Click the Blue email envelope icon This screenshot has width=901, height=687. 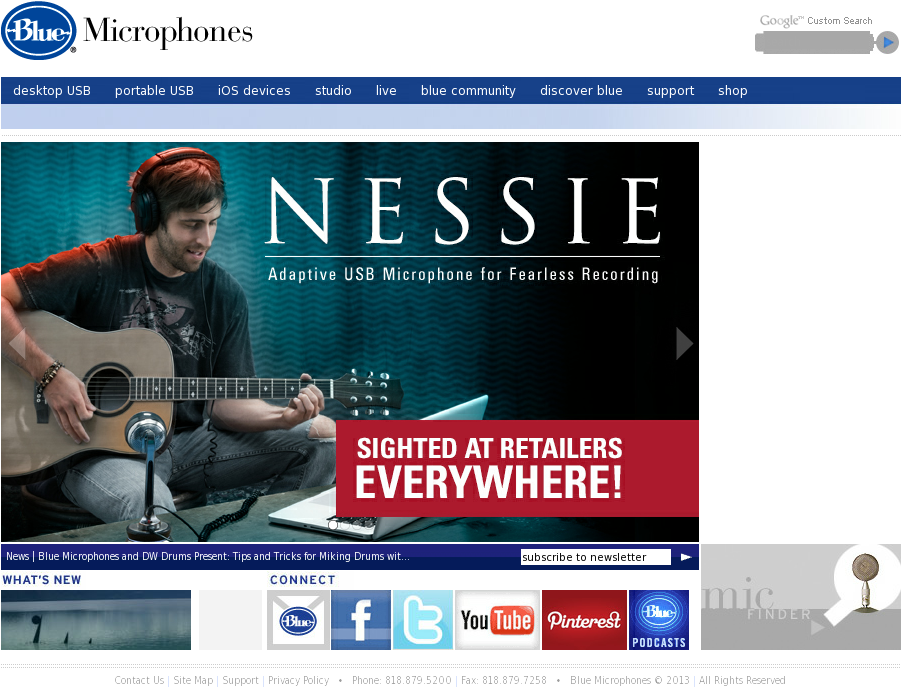pos(298,620)
